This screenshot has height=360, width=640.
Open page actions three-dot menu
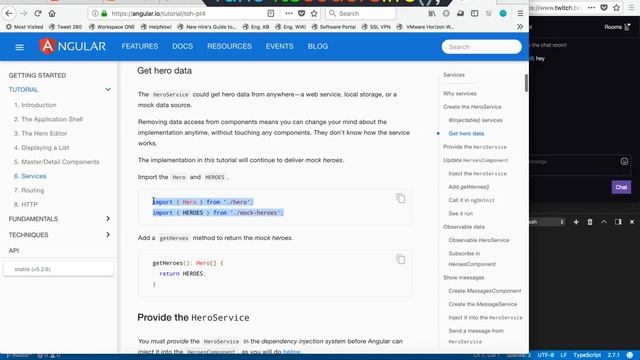[x=289, y=13]
